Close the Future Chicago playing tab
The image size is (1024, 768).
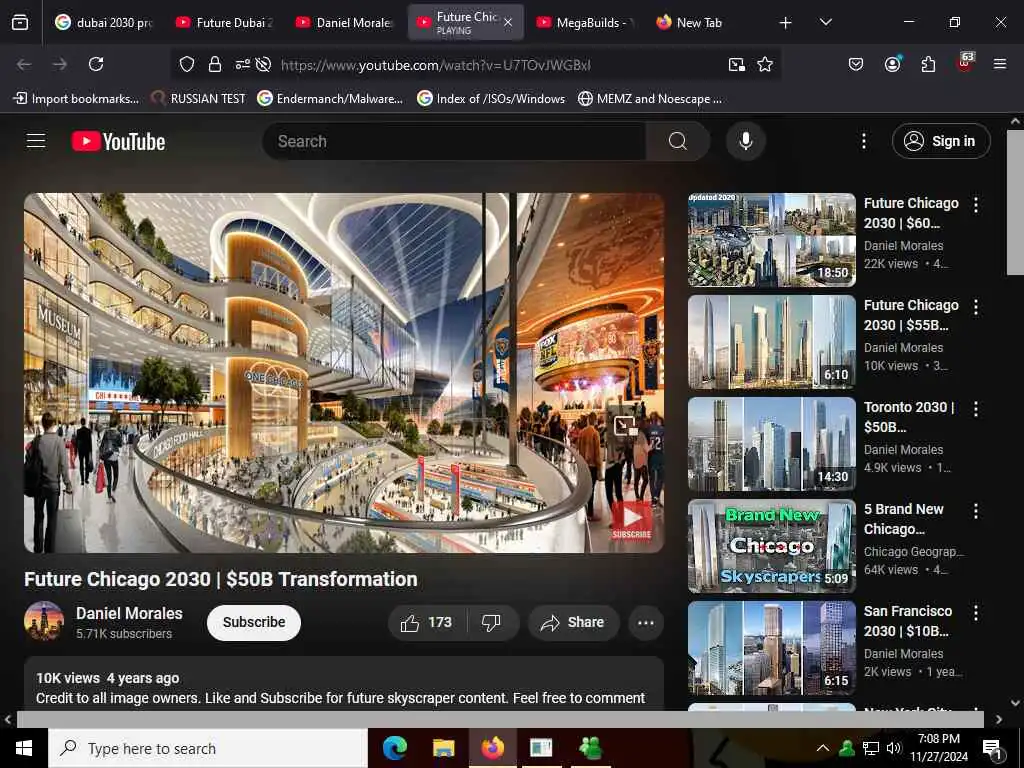[508, 22]
